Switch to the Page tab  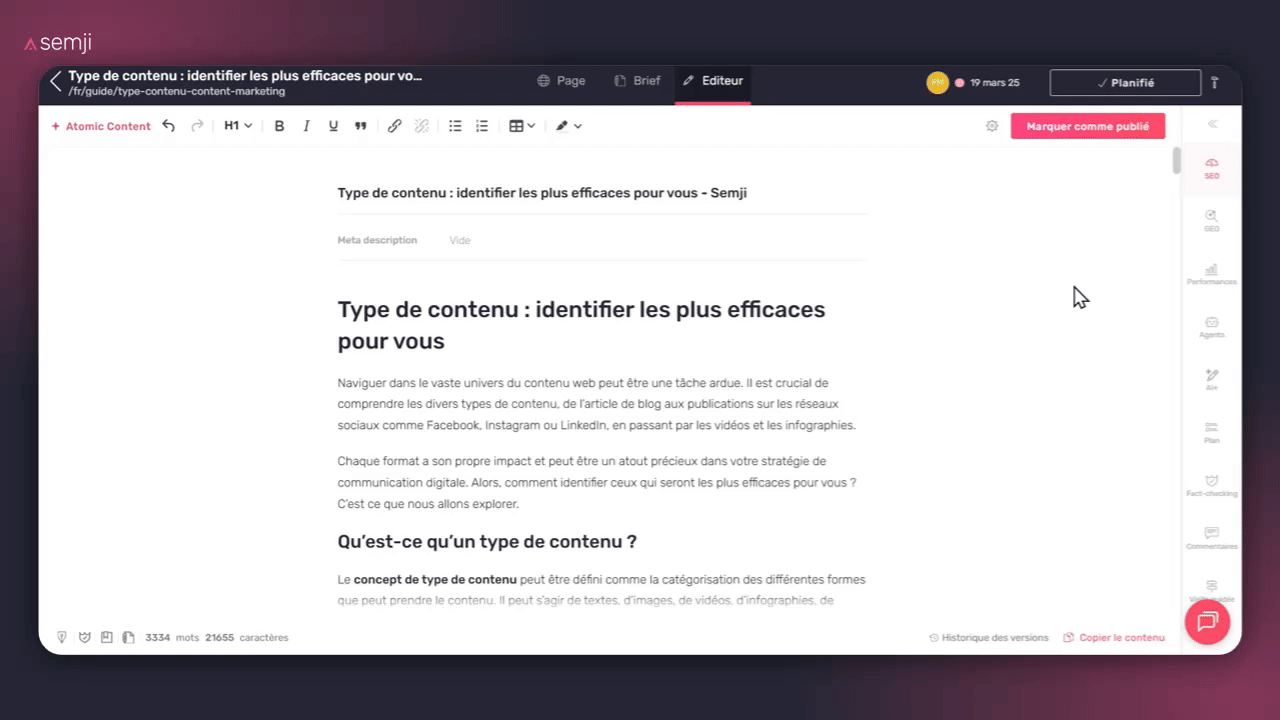click(560, 81)
